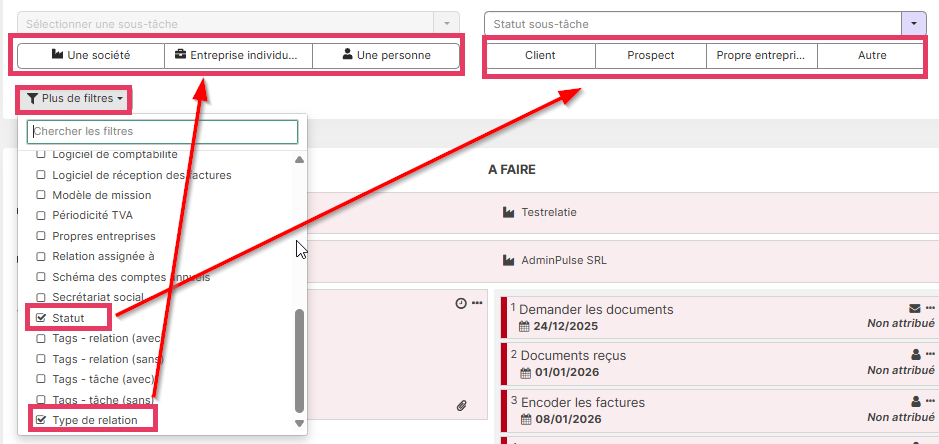Click the clock icon on task card

(461, 304)
